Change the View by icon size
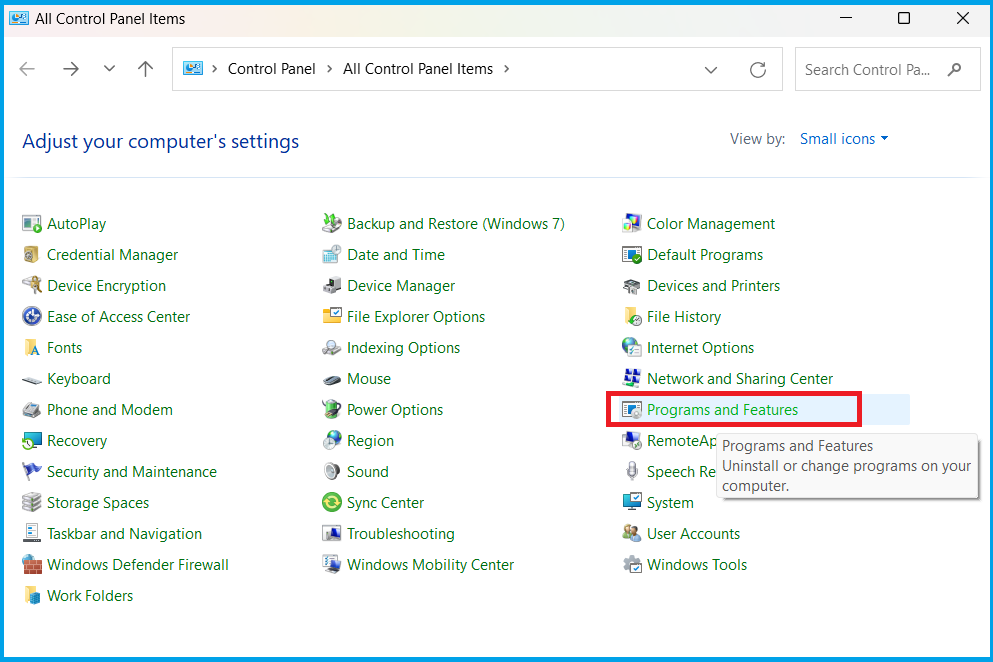 (843, 138)
